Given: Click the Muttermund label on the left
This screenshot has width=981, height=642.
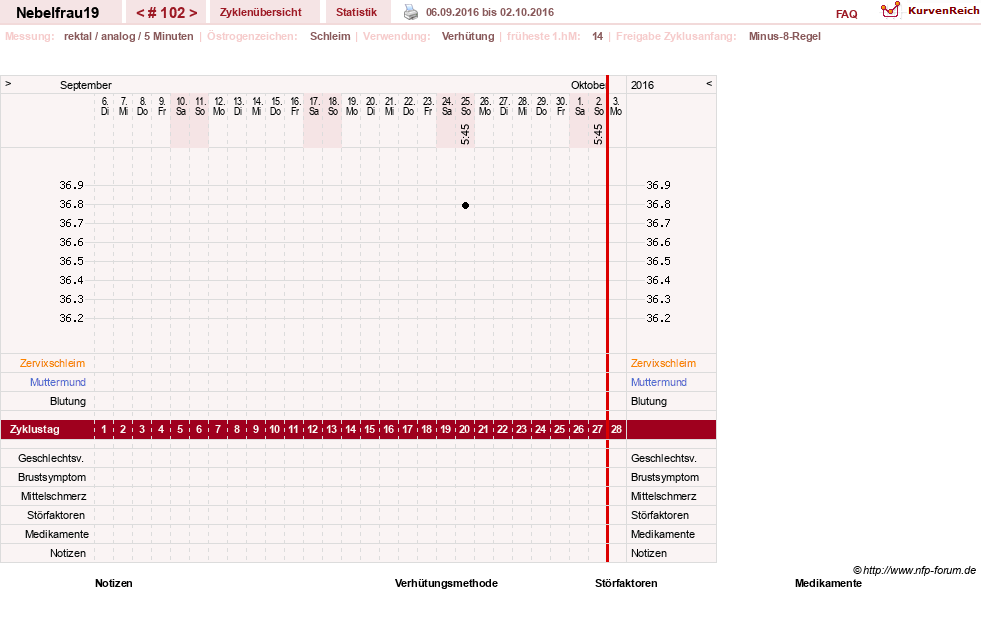Looking at the screenshot, I should (58, 382).
